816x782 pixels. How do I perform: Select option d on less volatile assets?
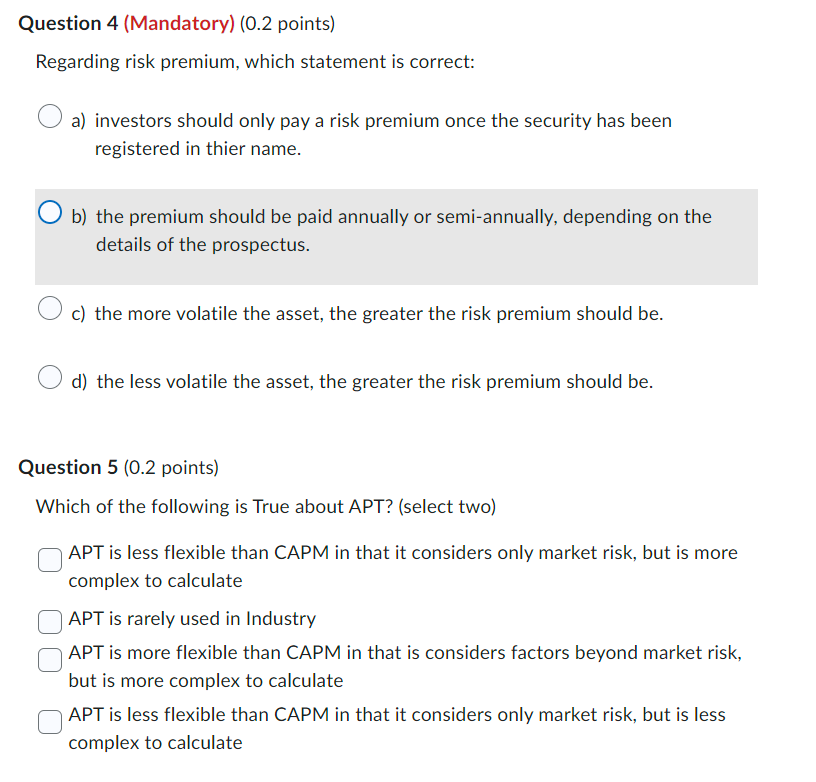point(49,377)
